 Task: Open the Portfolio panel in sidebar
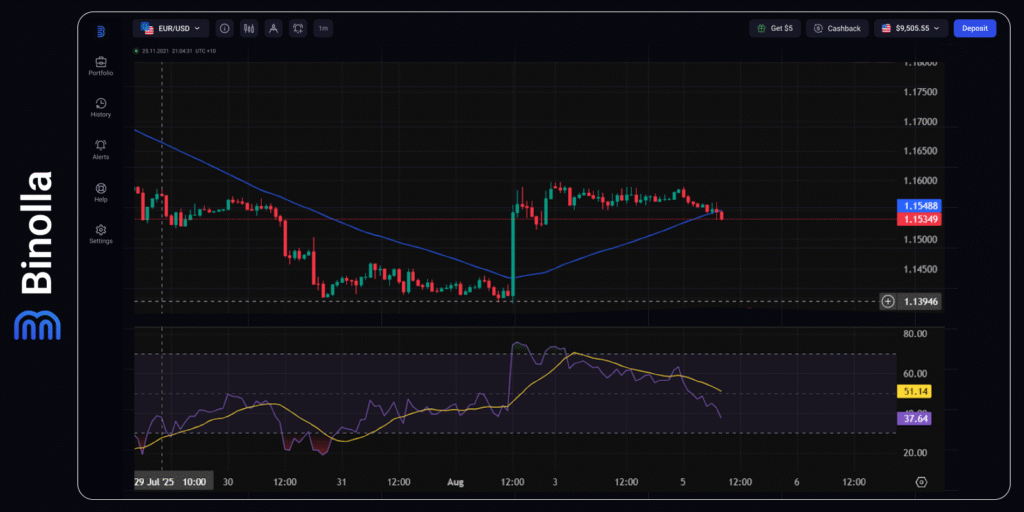coord(101,66)
